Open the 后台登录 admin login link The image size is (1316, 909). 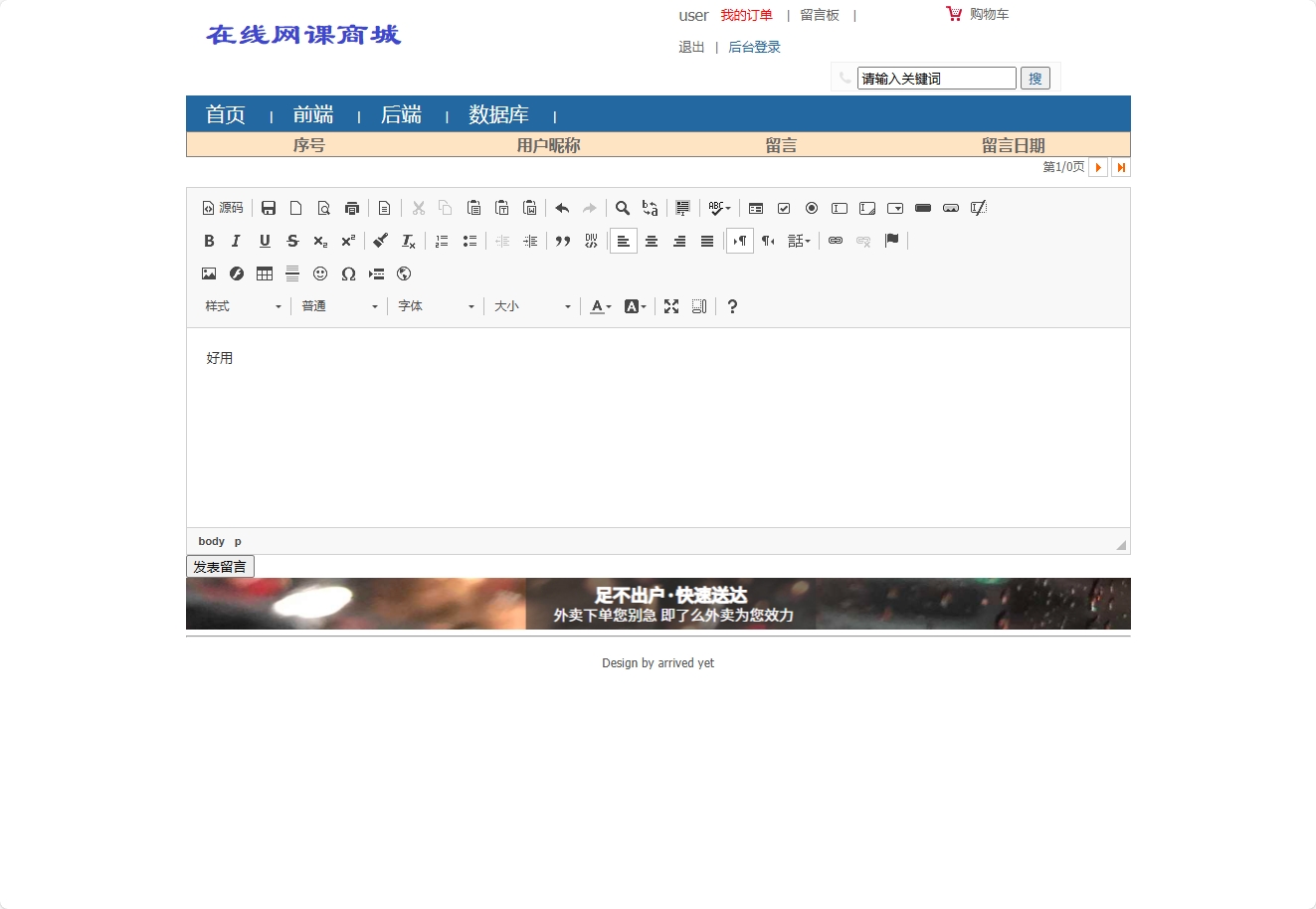[754, 47]
